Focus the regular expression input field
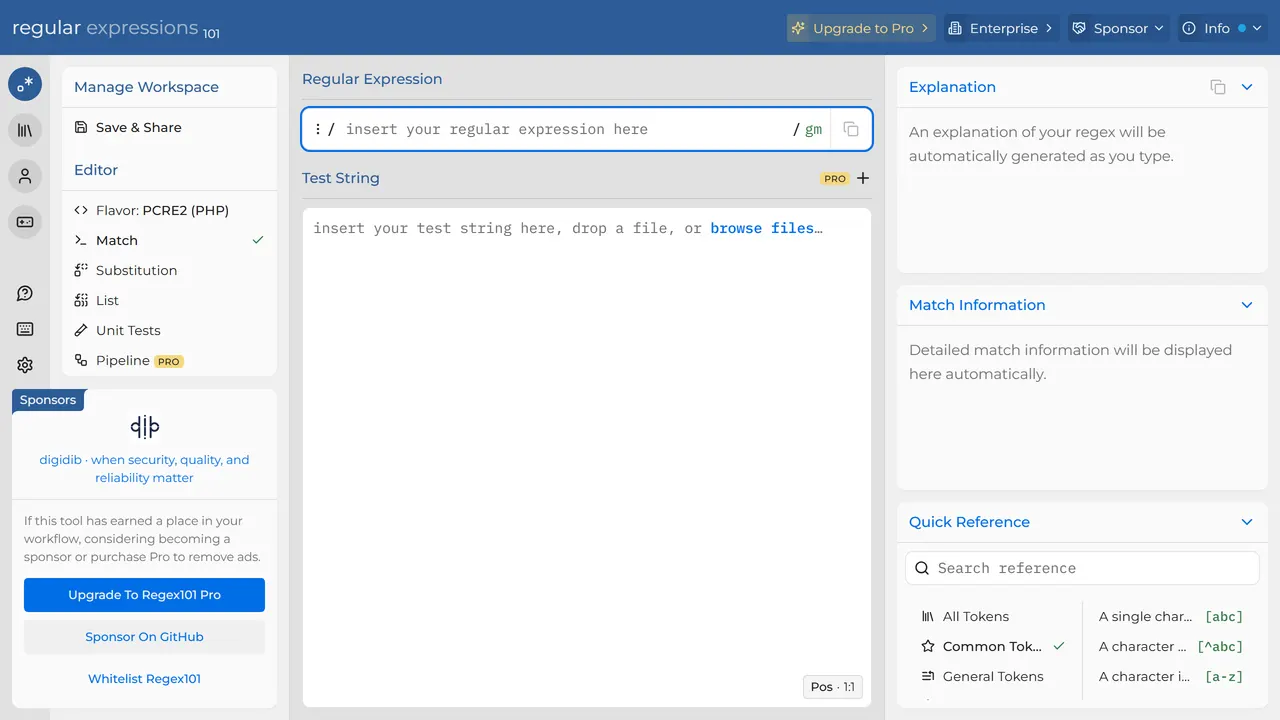The height and width of the screenshot is (720, 1280). coord(566,129)
